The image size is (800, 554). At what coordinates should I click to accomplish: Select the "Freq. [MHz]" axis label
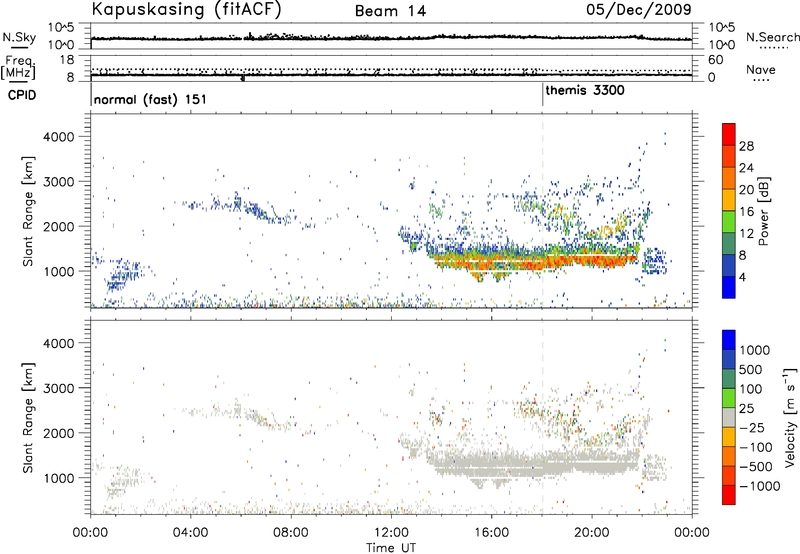coord(19,68)
